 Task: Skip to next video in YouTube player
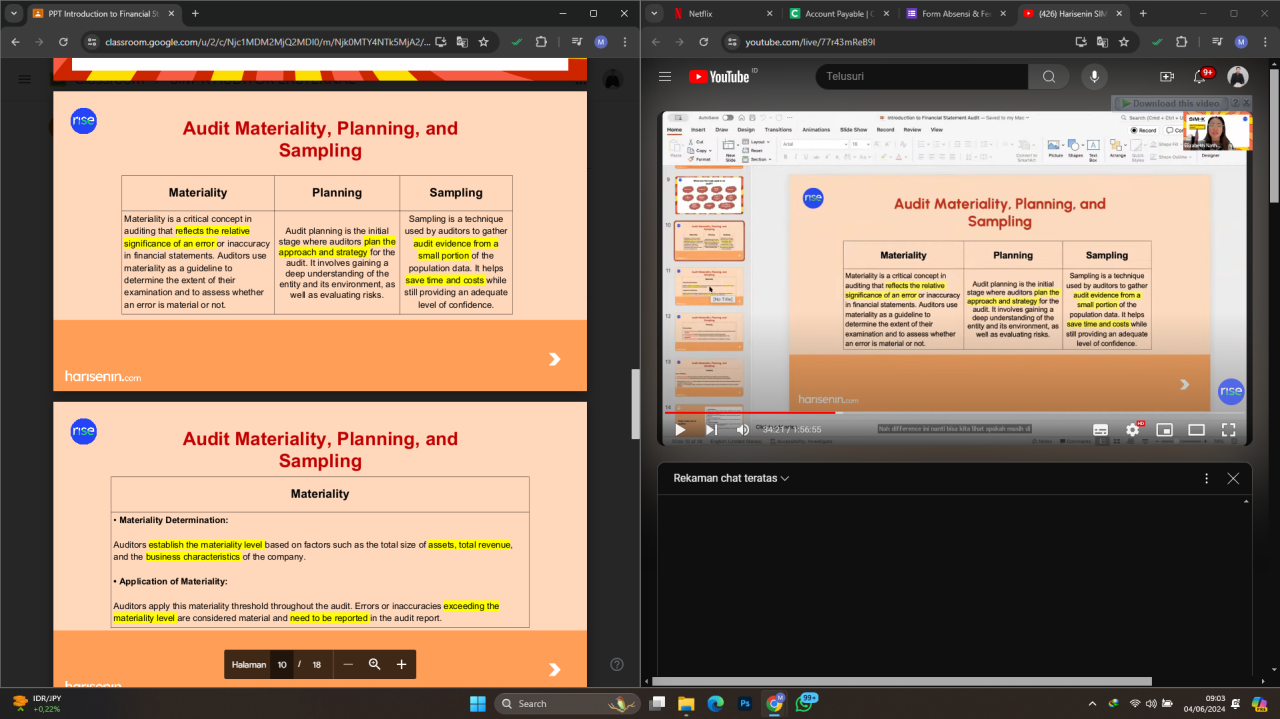pos(711,430)
